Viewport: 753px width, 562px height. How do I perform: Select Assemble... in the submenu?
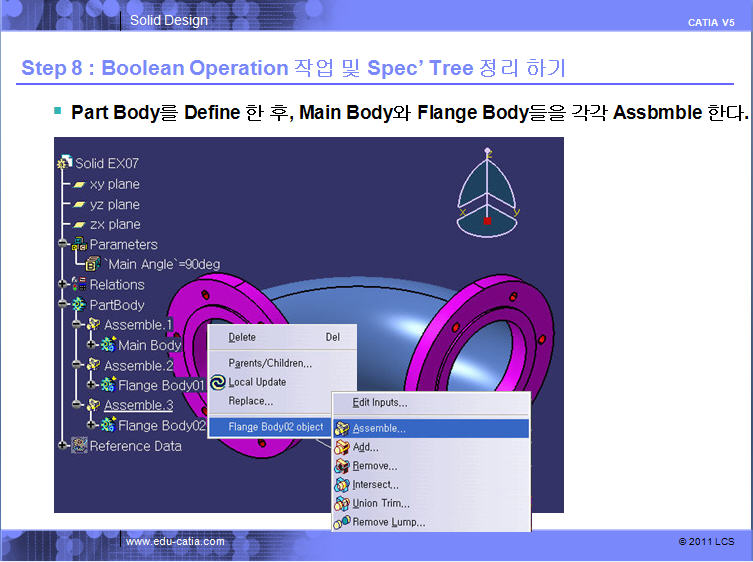(431, 428)
